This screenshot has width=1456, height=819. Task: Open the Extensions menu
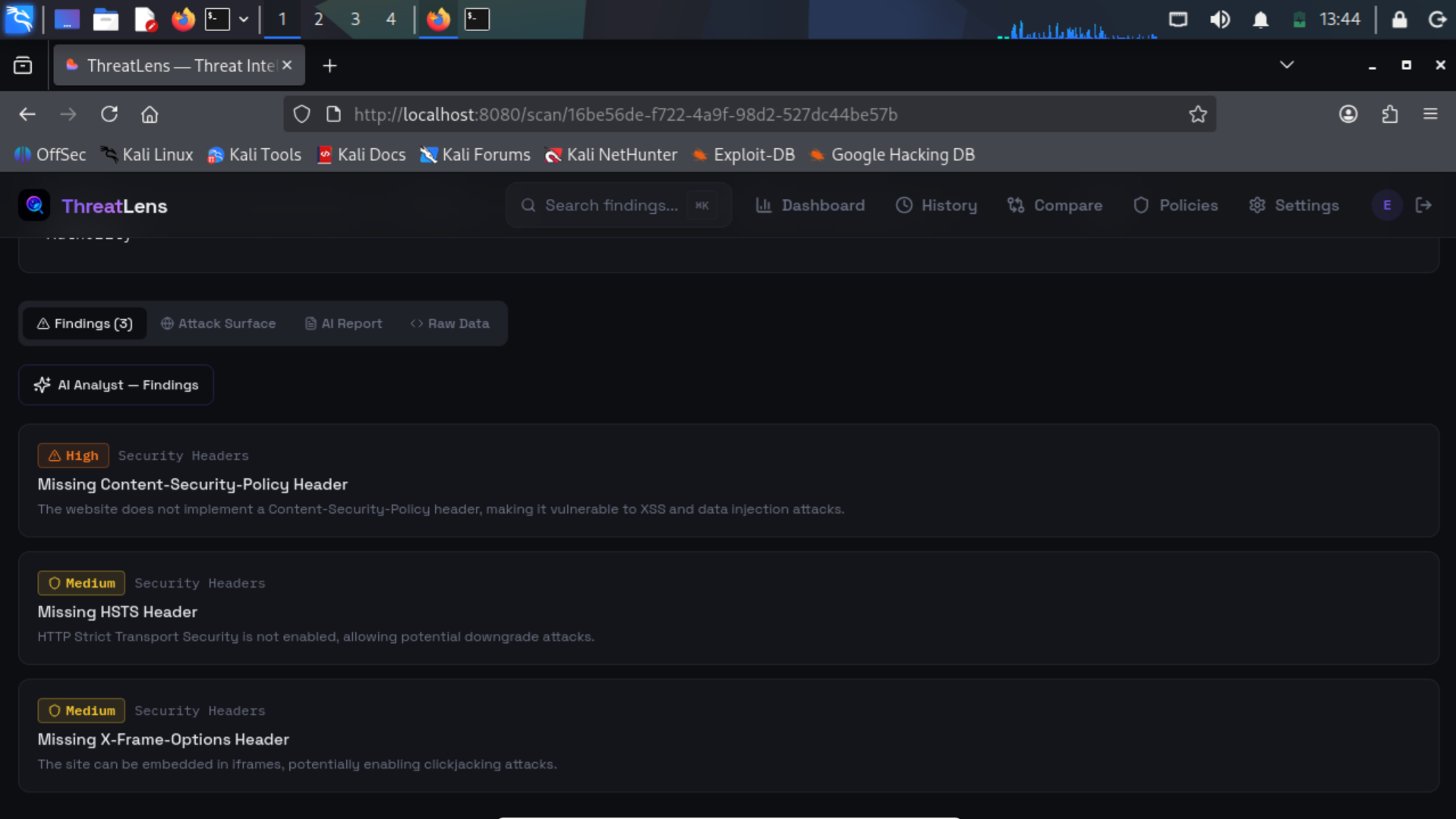(1390, 114)
